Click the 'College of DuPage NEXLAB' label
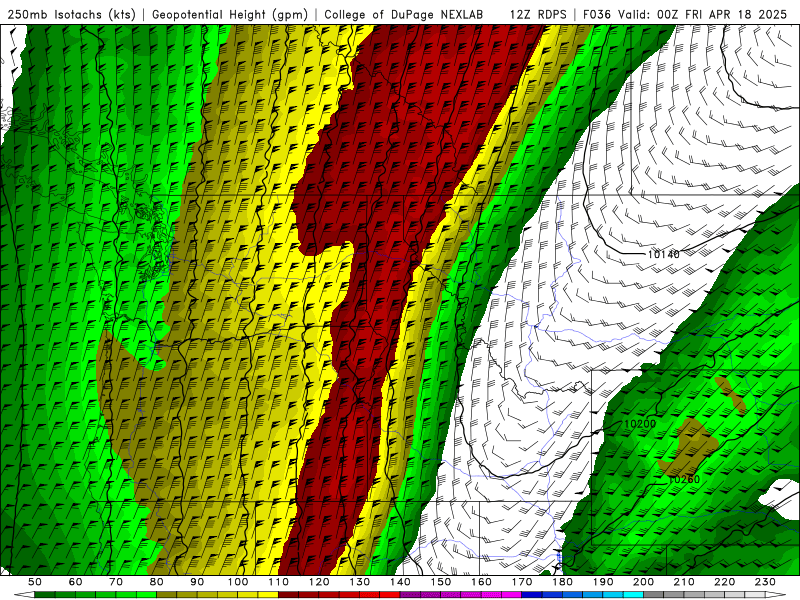 click(x=403, y=14)
